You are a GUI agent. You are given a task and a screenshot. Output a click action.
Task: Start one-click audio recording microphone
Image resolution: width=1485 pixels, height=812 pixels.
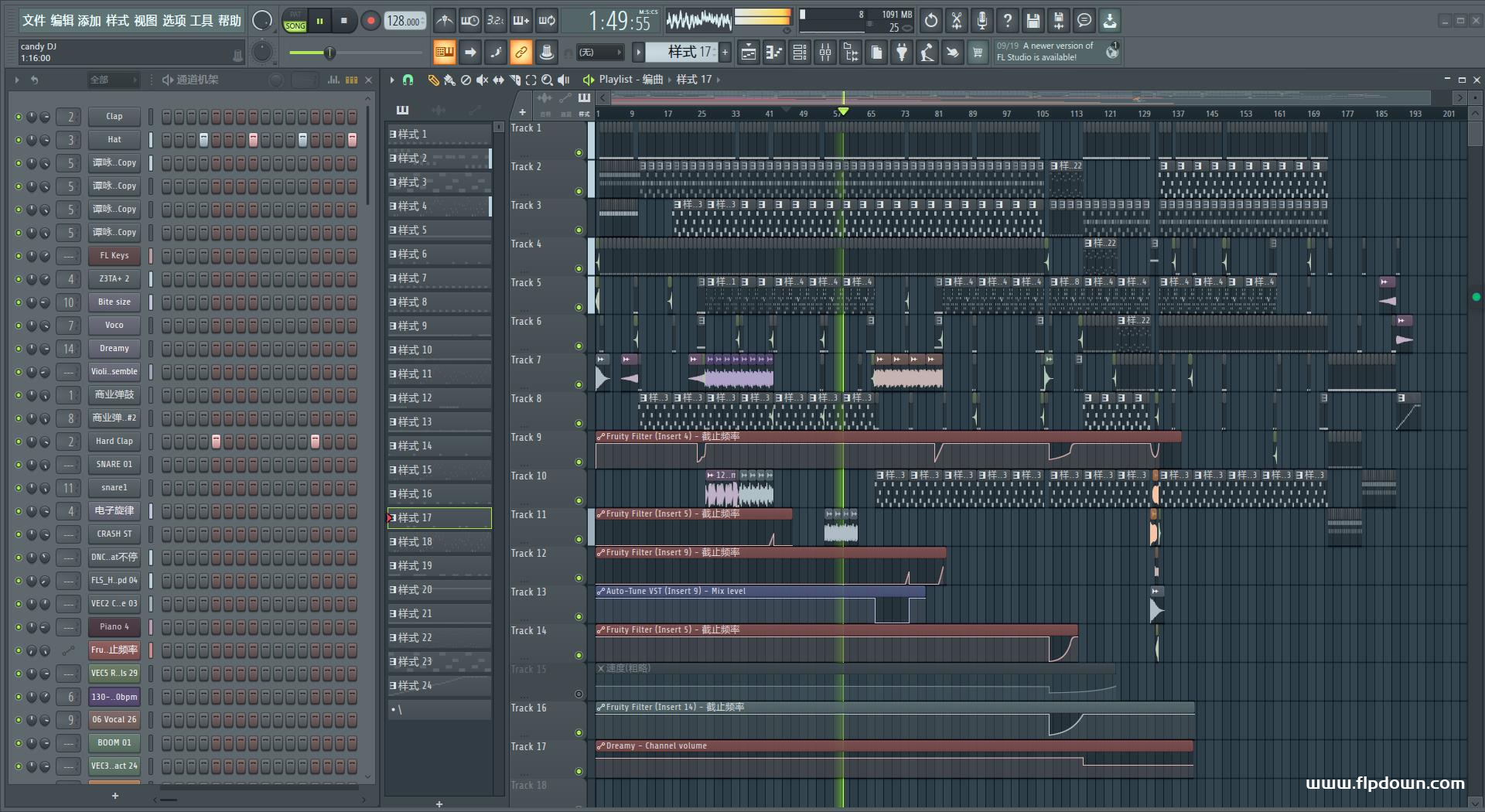click(x=982, y=21)
